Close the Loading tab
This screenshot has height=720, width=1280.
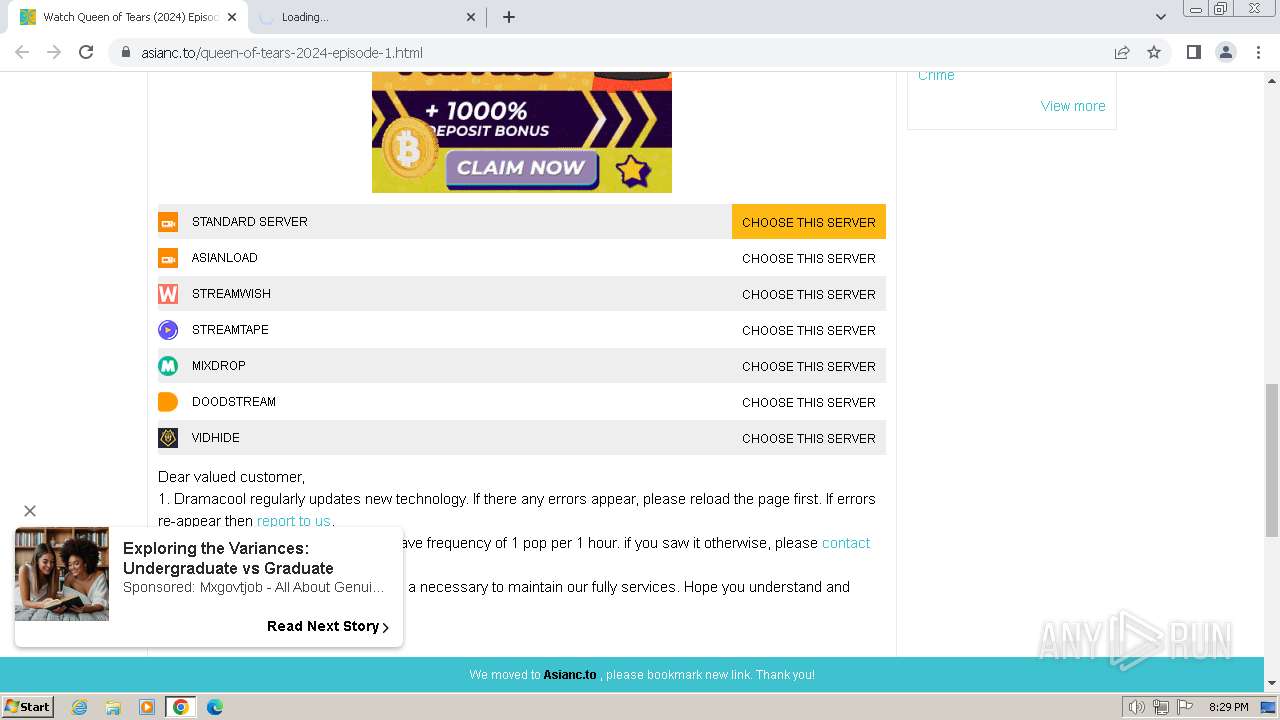point(471,17)
